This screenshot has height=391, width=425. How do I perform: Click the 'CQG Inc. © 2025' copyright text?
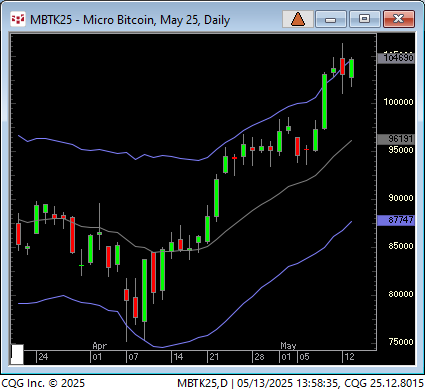pyautogui.click(x=43, y=383)
